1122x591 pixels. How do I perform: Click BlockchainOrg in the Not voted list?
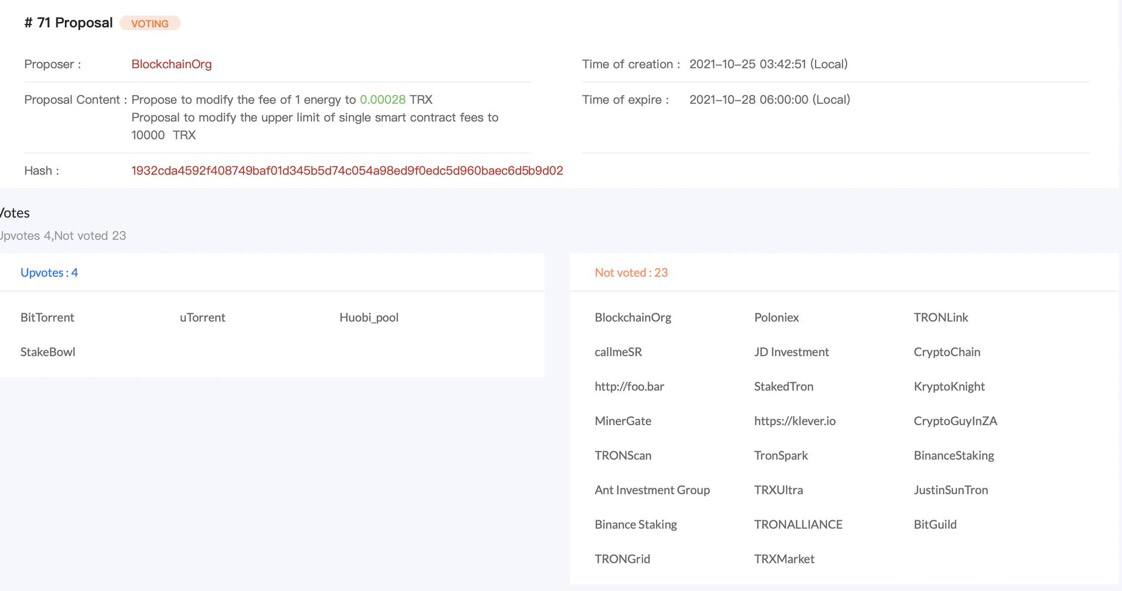[633, 318]
